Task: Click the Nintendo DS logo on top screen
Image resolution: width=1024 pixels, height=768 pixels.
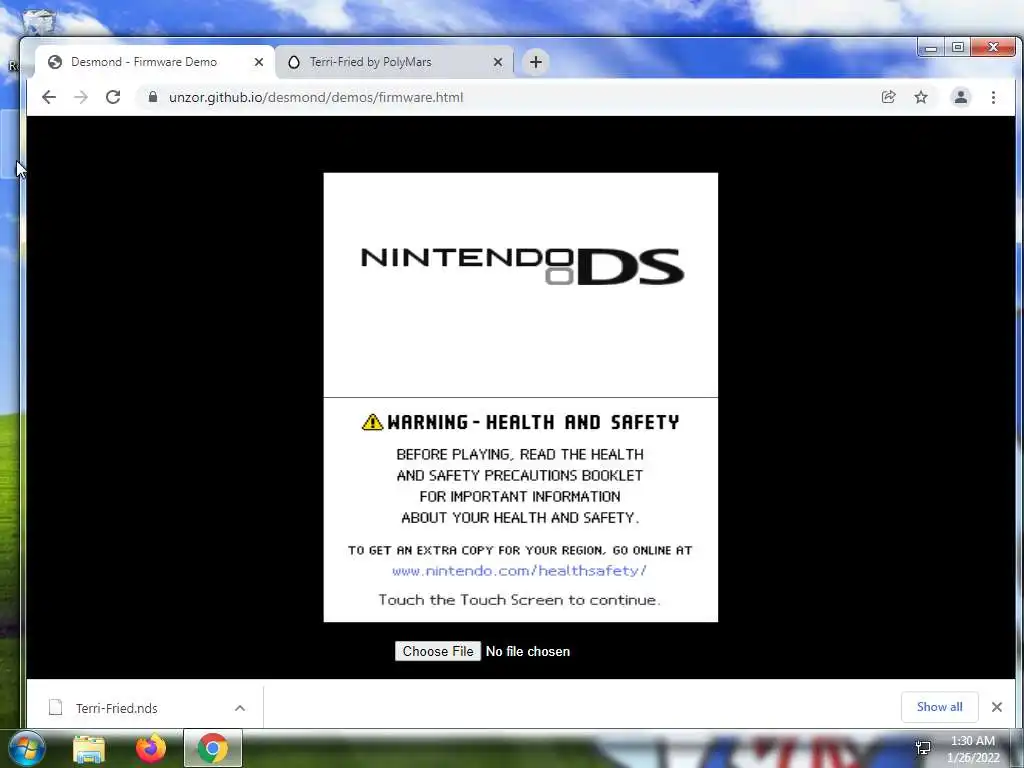Action: [522, 266]
